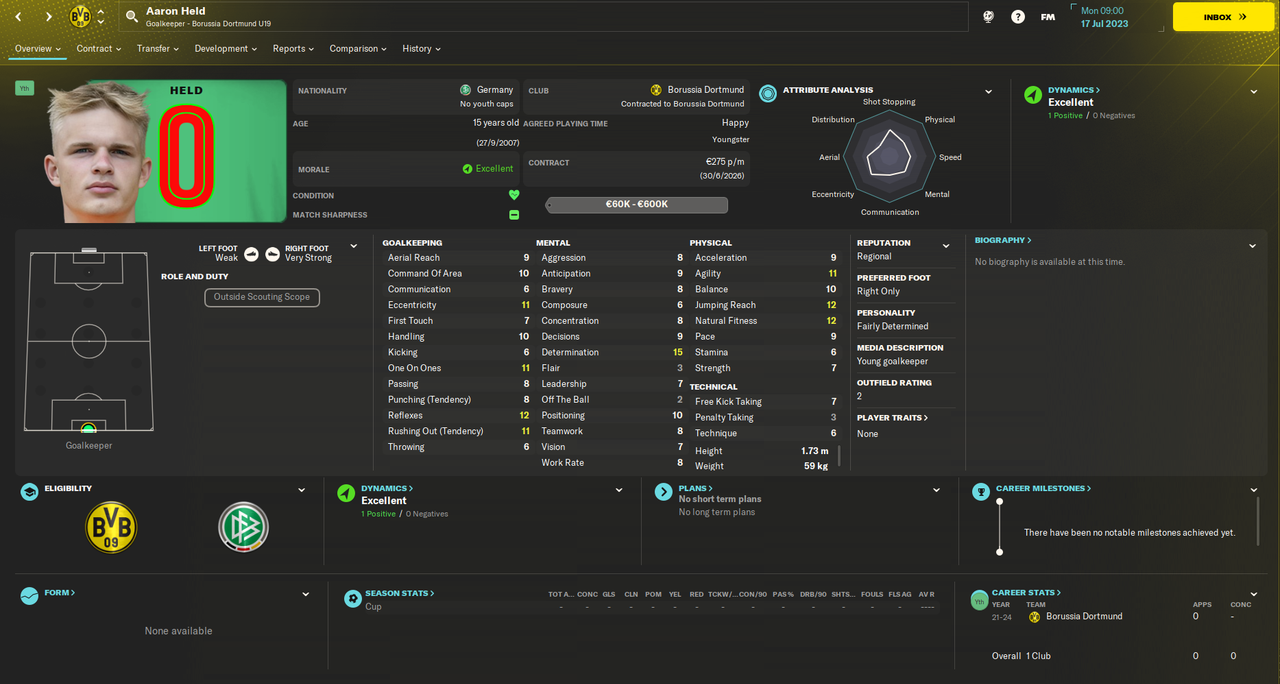The width and height of the screenshot is (1280, 684).
Task: Click the player name search field
Action: 545,17
